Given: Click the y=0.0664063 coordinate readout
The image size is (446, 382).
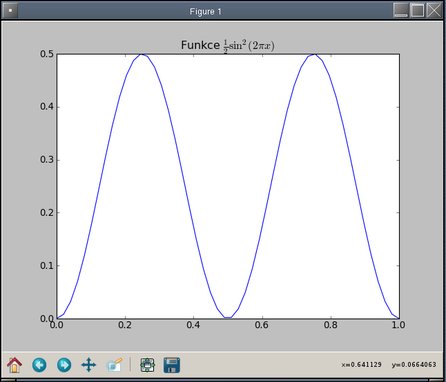Looking at the screenshot, I should click(414, 365).
